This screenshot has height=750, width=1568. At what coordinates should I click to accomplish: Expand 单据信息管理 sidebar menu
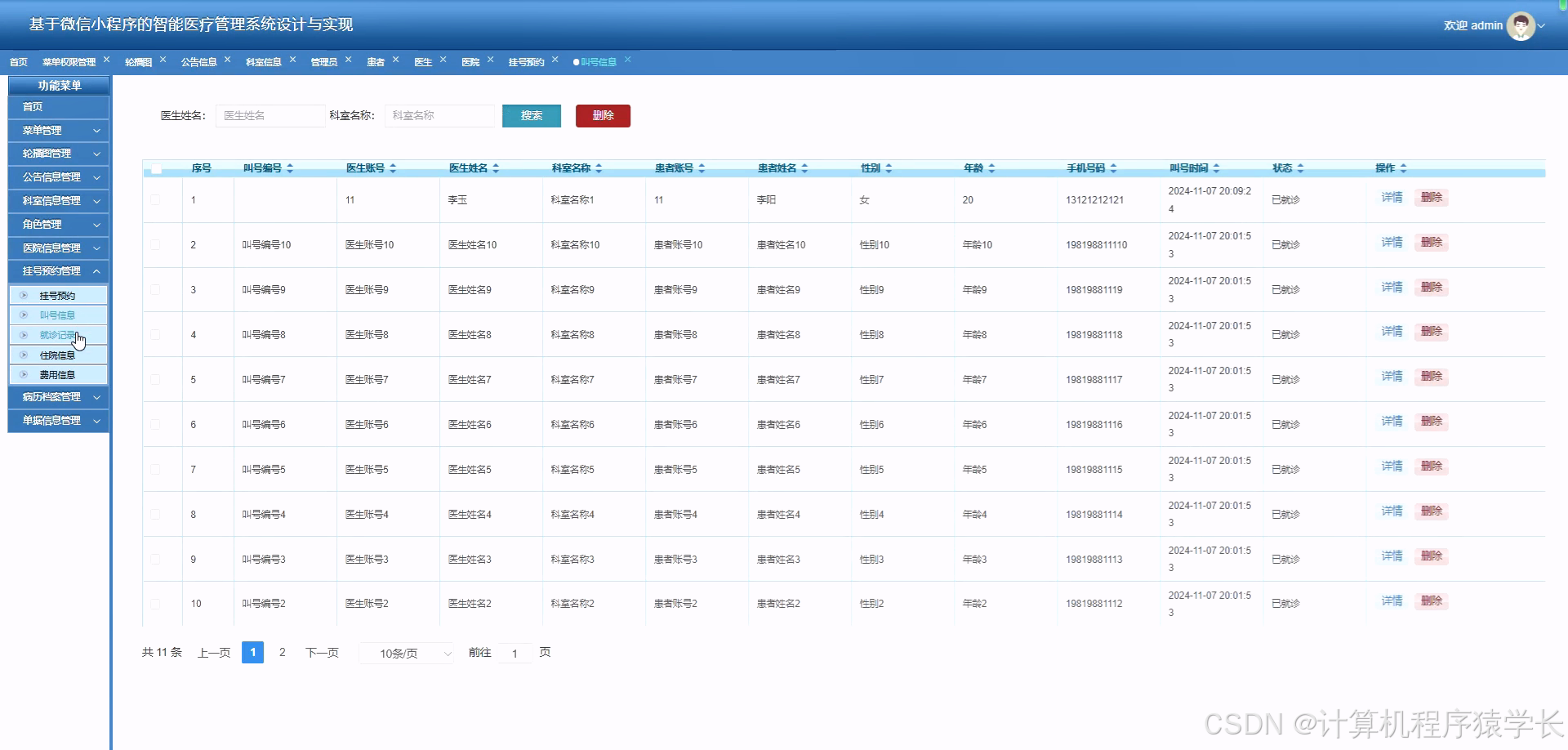58,421
